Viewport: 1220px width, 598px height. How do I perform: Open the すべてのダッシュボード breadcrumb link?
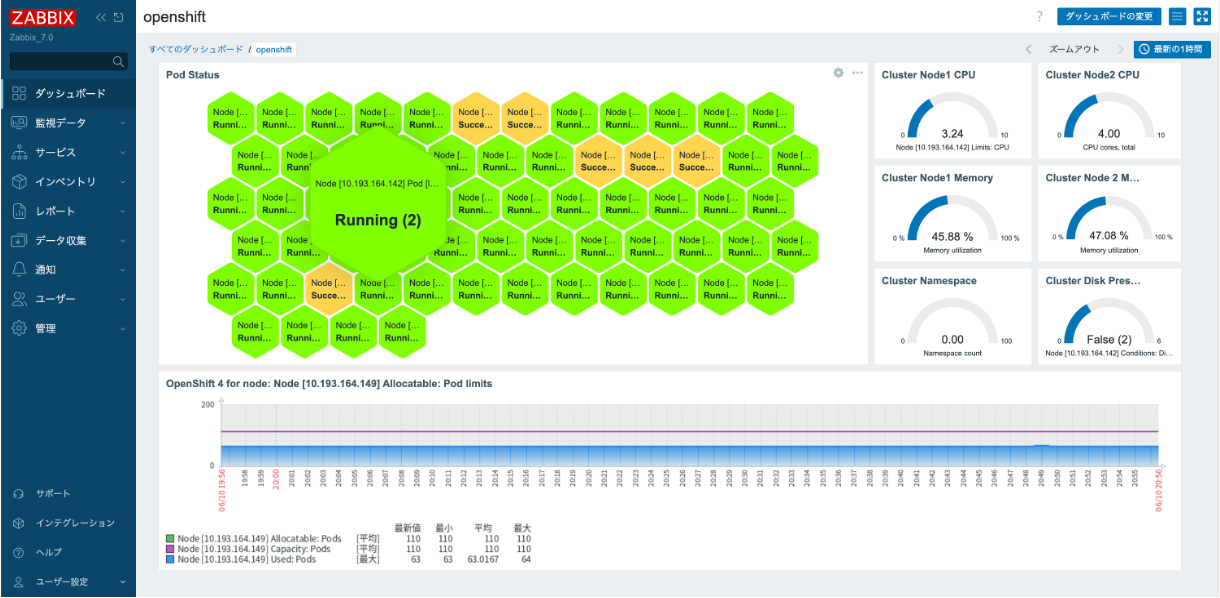pyautogui.click(x=195, y=47)
